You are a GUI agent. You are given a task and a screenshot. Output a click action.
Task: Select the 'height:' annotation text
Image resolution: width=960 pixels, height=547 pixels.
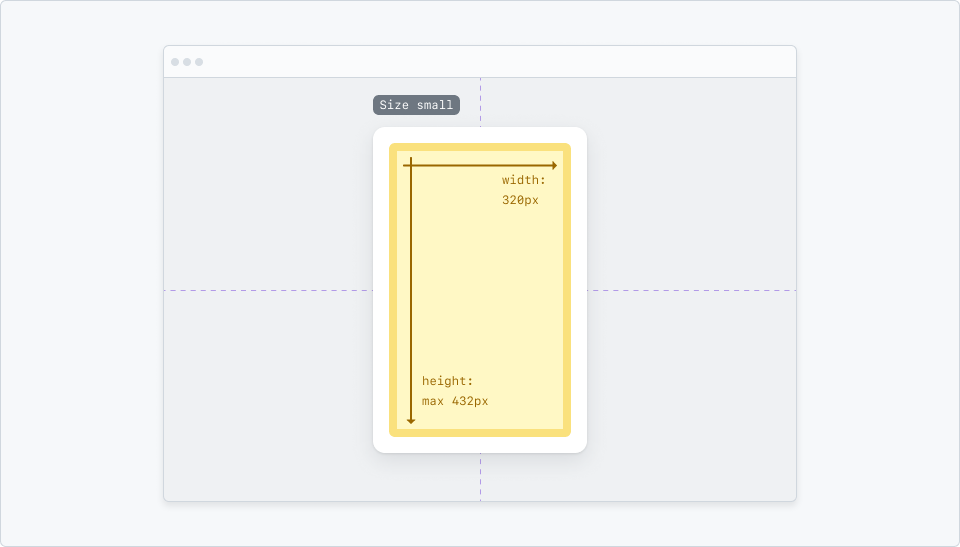[x=448, y=381]
